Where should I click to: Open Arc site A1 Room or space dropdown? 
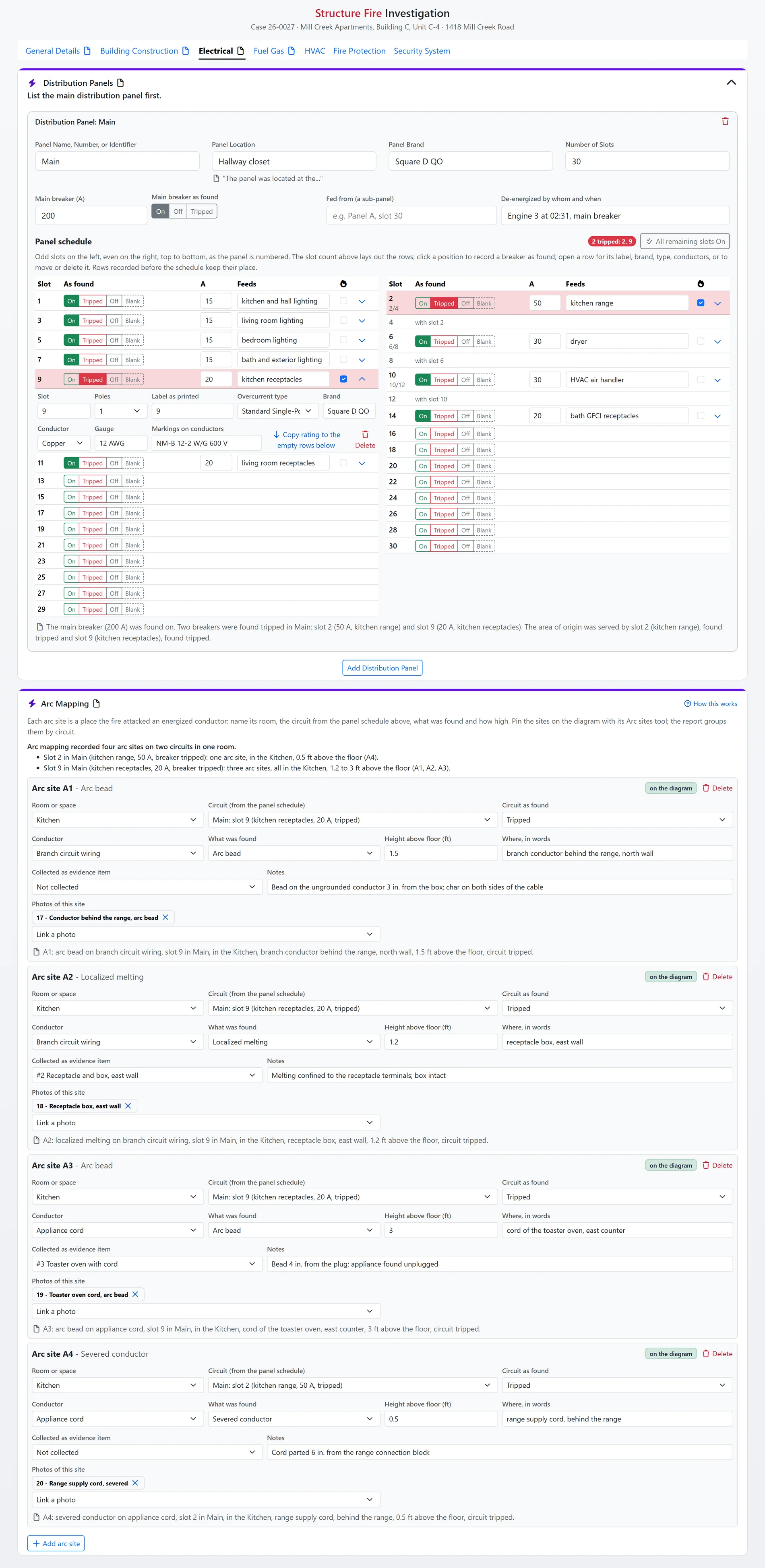117,820
